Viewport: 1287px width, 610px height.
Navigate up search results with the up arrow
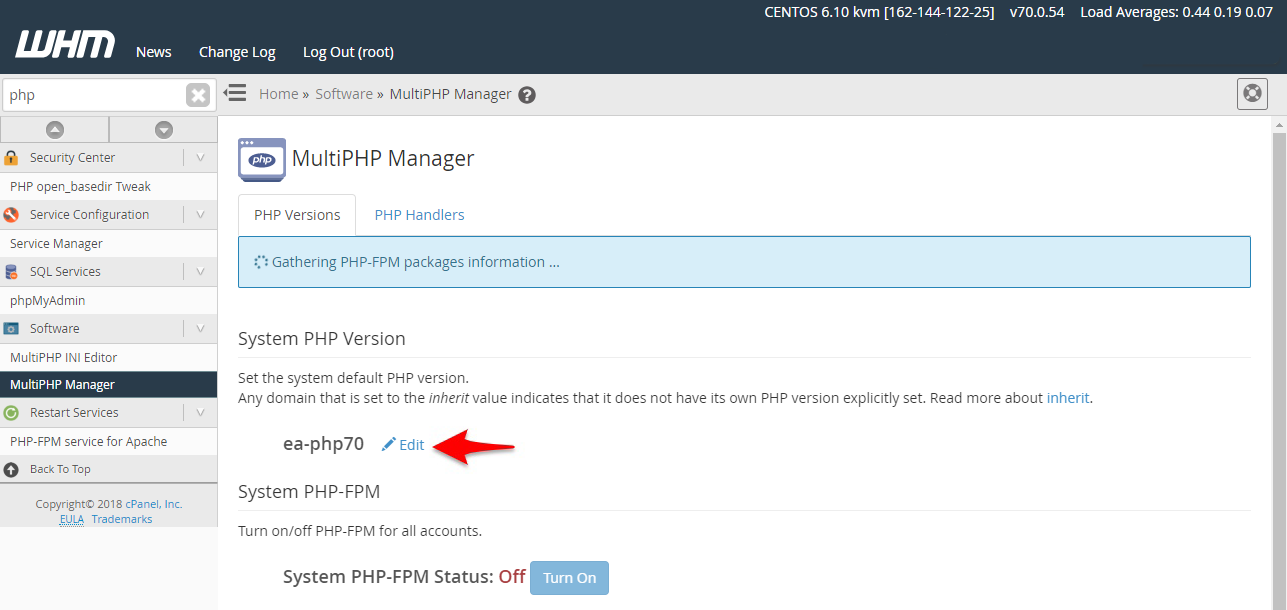(x=54, y=129)
